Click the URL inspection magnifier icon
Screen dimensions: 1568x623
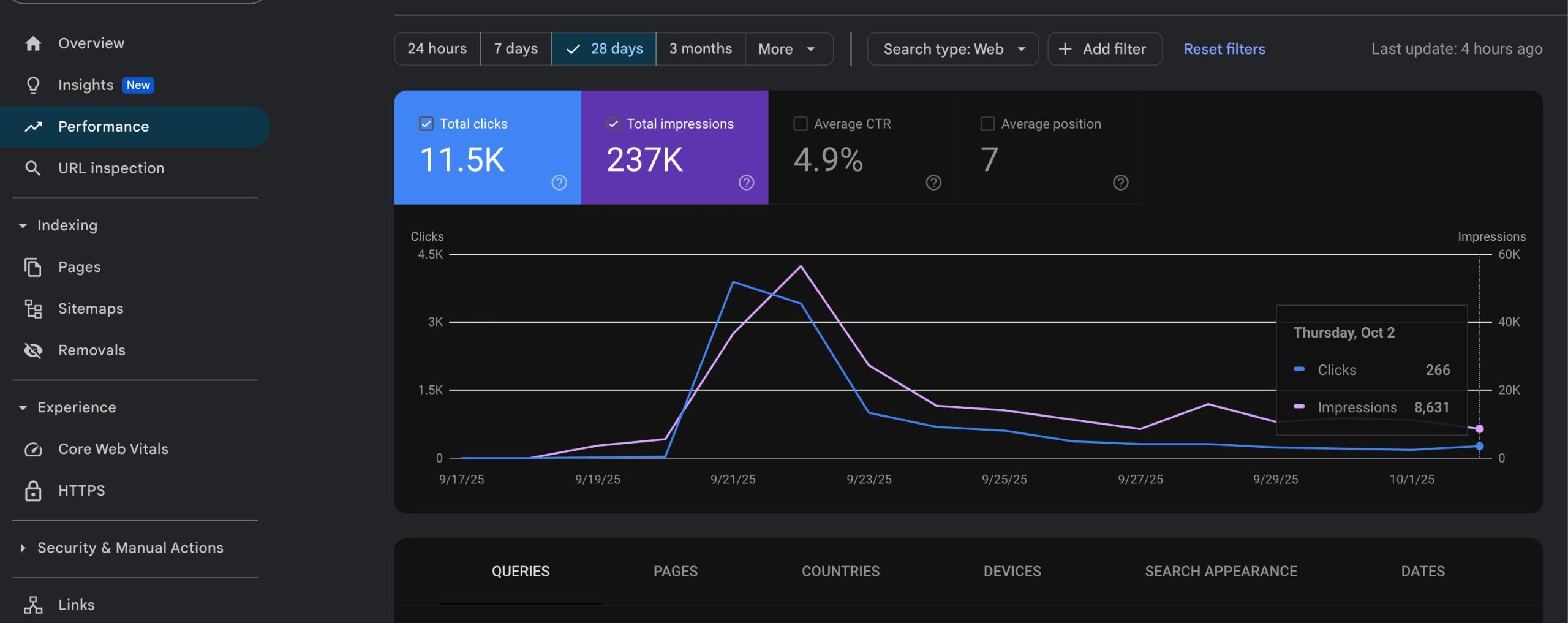click(x=33, y=168)
